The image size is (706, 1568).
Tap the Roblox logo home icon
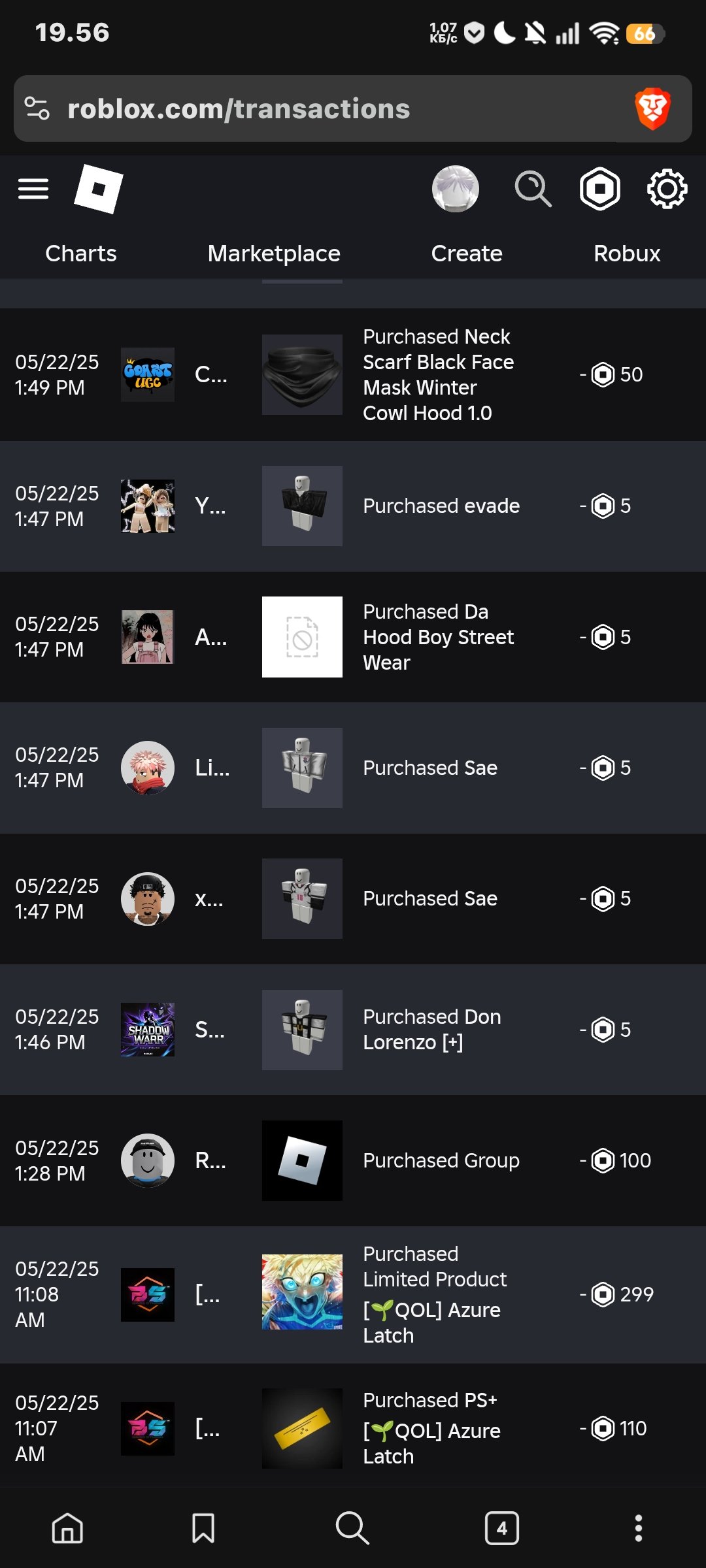pyautogui.click(x=99, y=189)
